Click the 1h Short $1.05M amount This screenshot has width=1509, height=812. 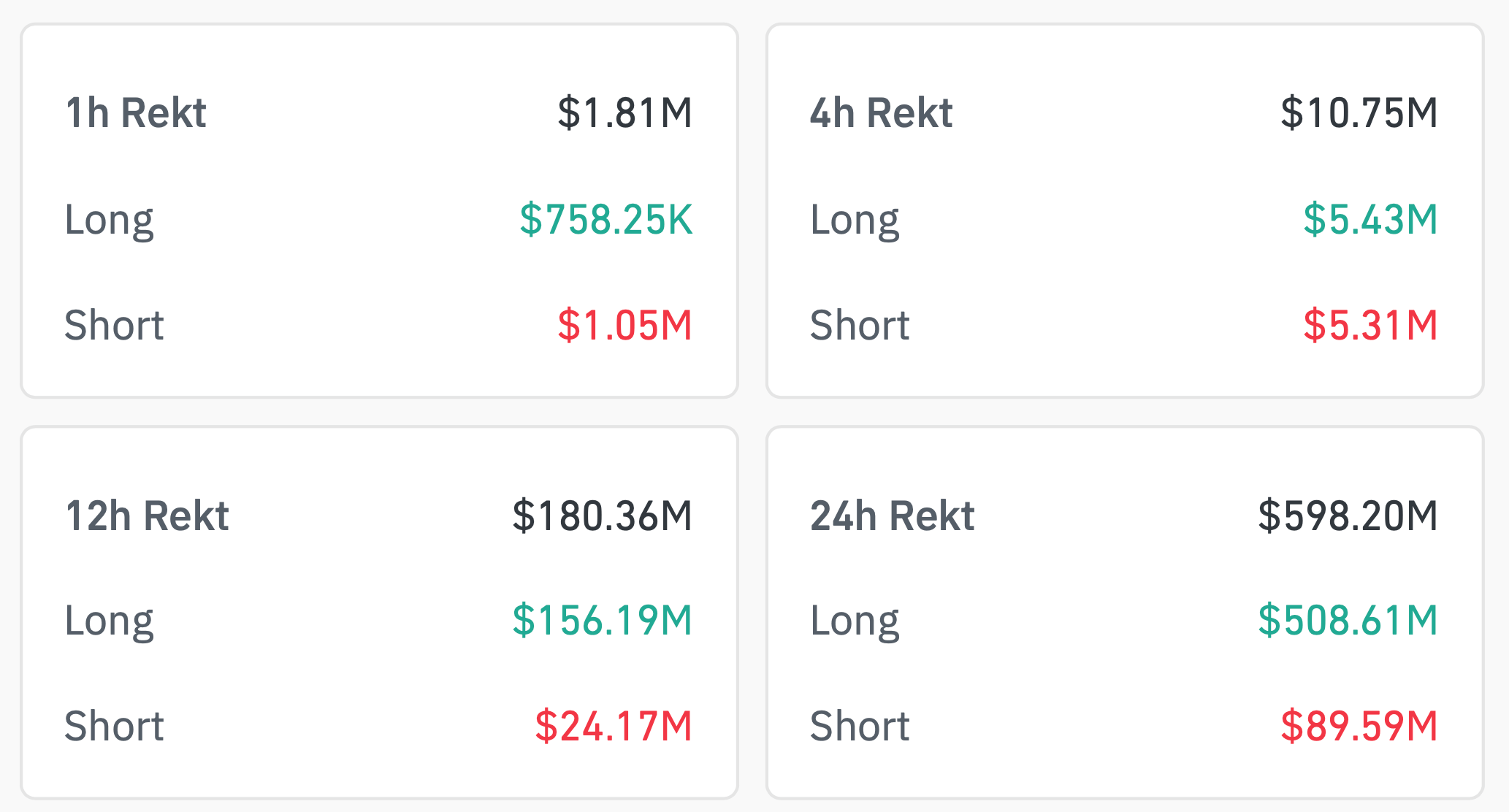[x=624, y=325]
